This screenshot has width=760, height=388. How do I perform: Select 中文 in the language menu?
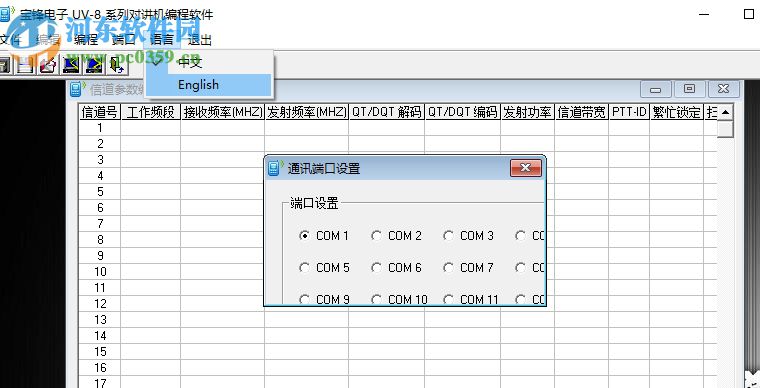(x=209, y=62)
